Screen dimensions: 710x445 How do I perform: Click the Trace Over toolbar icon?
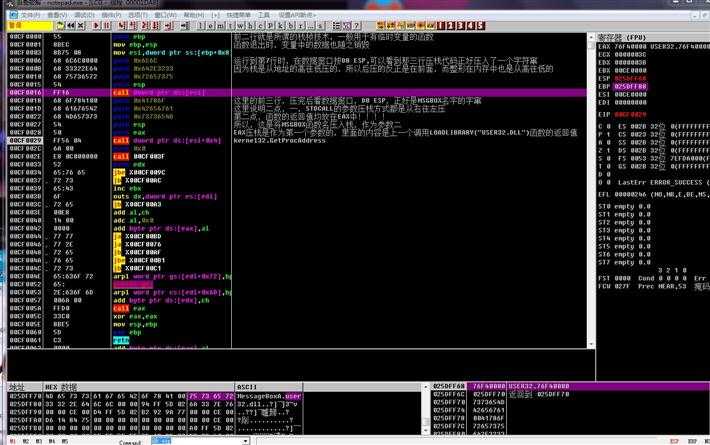click(155, 26)
